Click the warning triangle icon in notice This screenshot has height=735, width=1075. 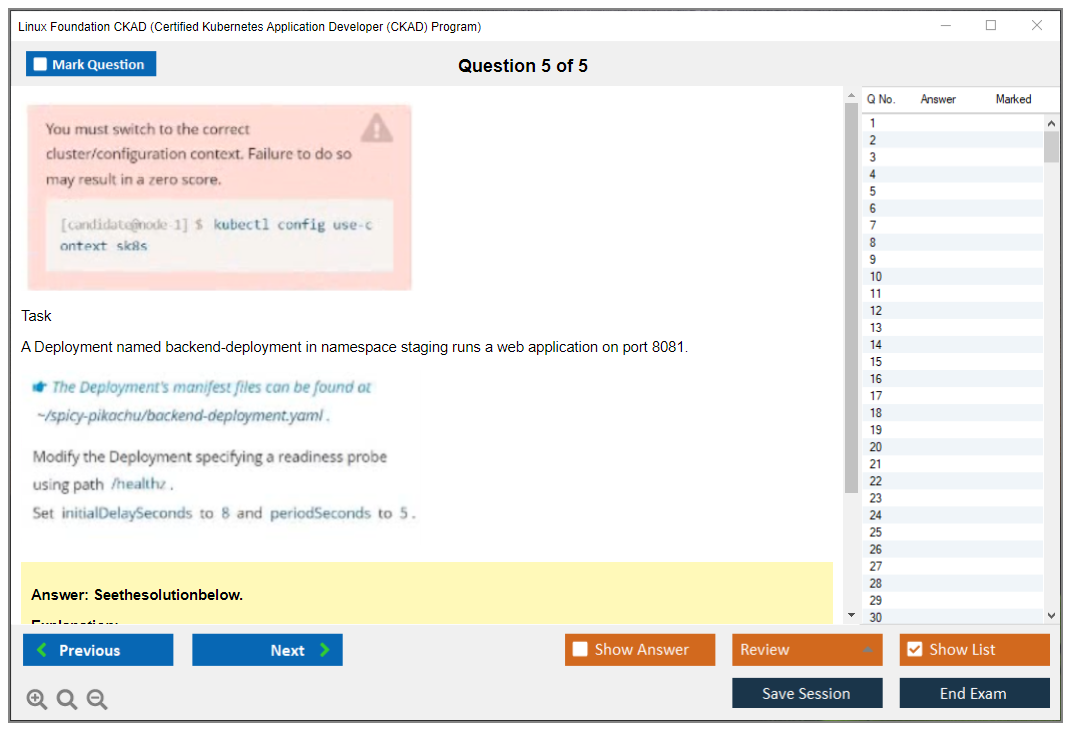point(376,128)
